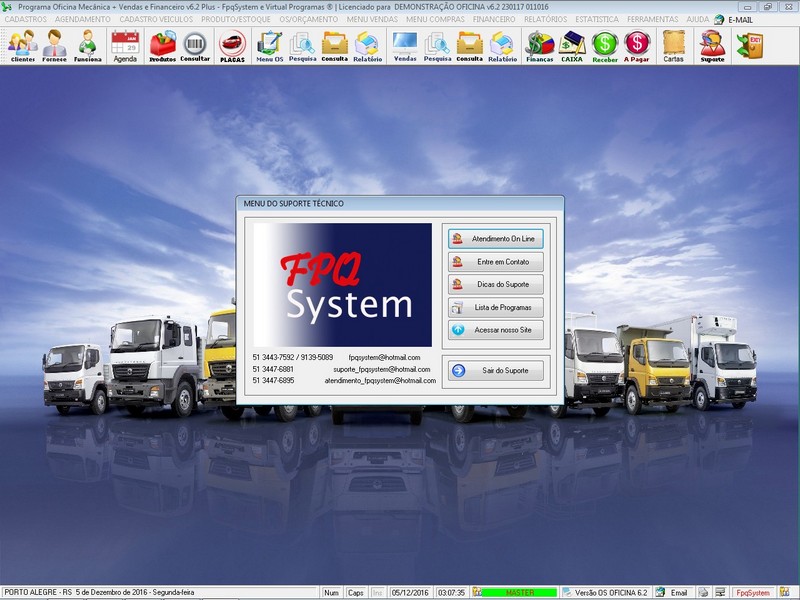Click the Lista de Programas button

click(x=496, y=308)
